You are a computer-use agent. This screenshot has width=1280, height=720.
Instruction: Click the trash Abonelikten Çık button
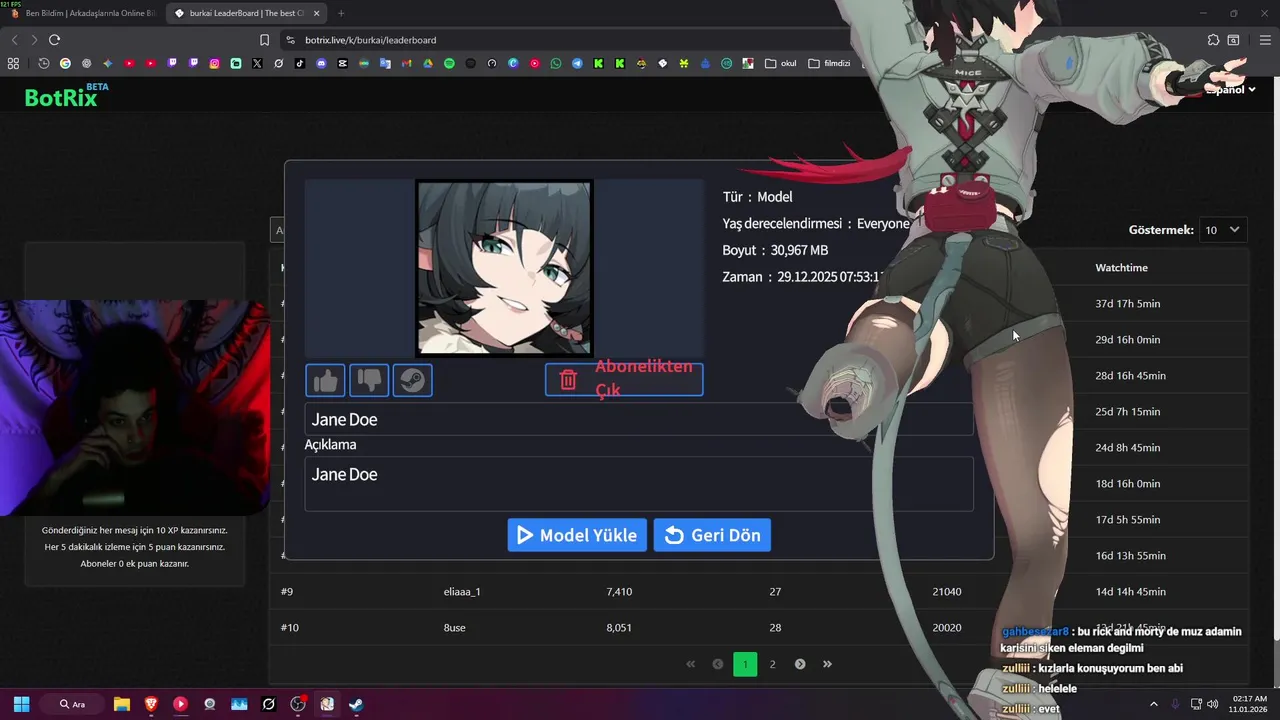[624, 379]
